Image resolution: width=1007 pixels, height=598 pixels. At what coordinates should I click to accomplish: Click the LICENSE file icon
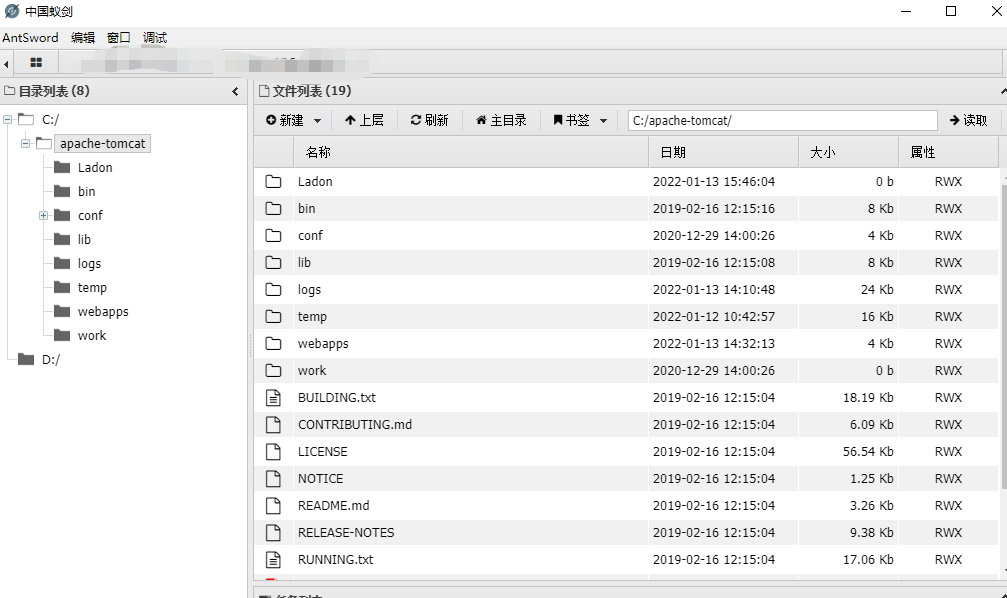[x=273, y=451]
